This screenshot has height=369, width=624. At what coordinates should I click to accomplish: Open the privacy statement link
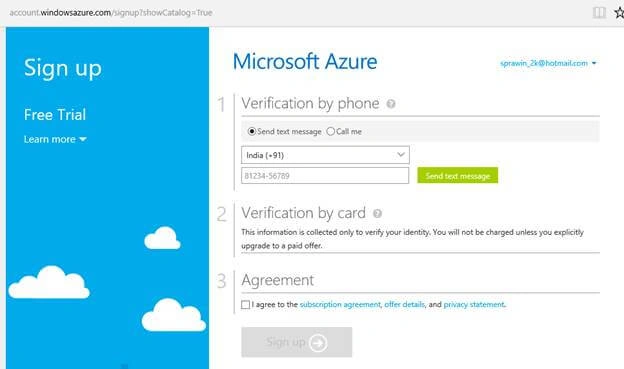point(474,305)
